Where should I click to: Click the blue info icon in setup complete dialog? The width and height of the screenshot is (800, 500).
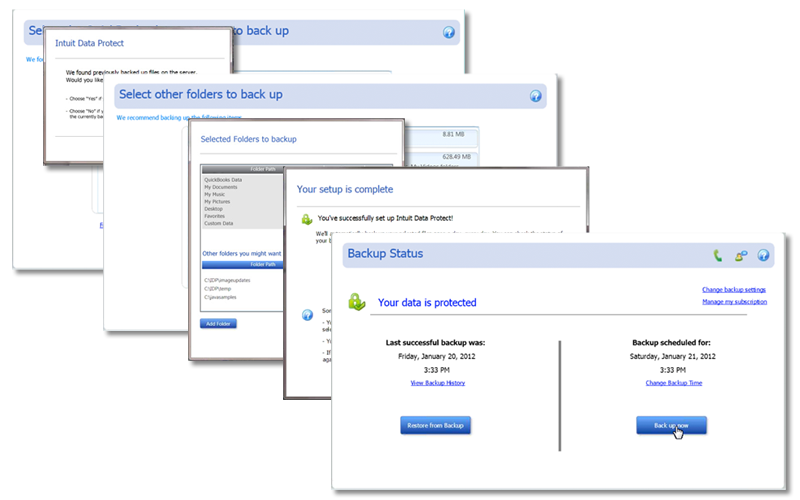tap(307, 314)
